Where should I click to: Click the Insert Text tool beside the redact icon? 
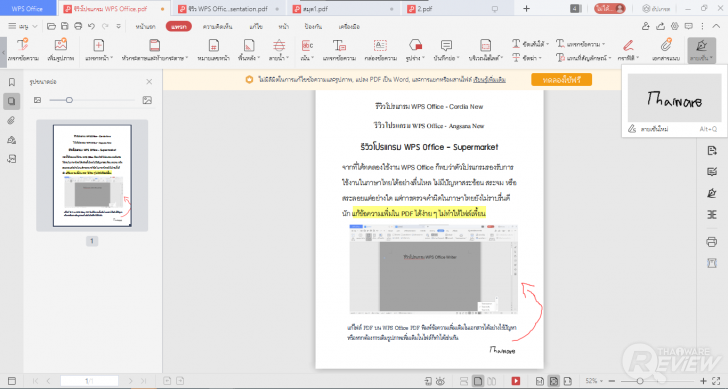pyautogui.click(x=339, y=50)
